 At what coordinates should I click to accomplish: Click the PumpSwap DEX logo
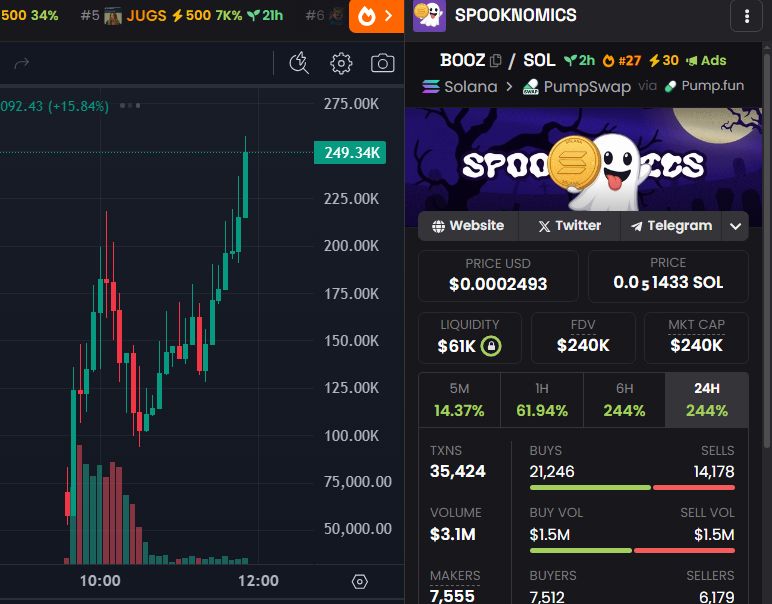point(530,87)
